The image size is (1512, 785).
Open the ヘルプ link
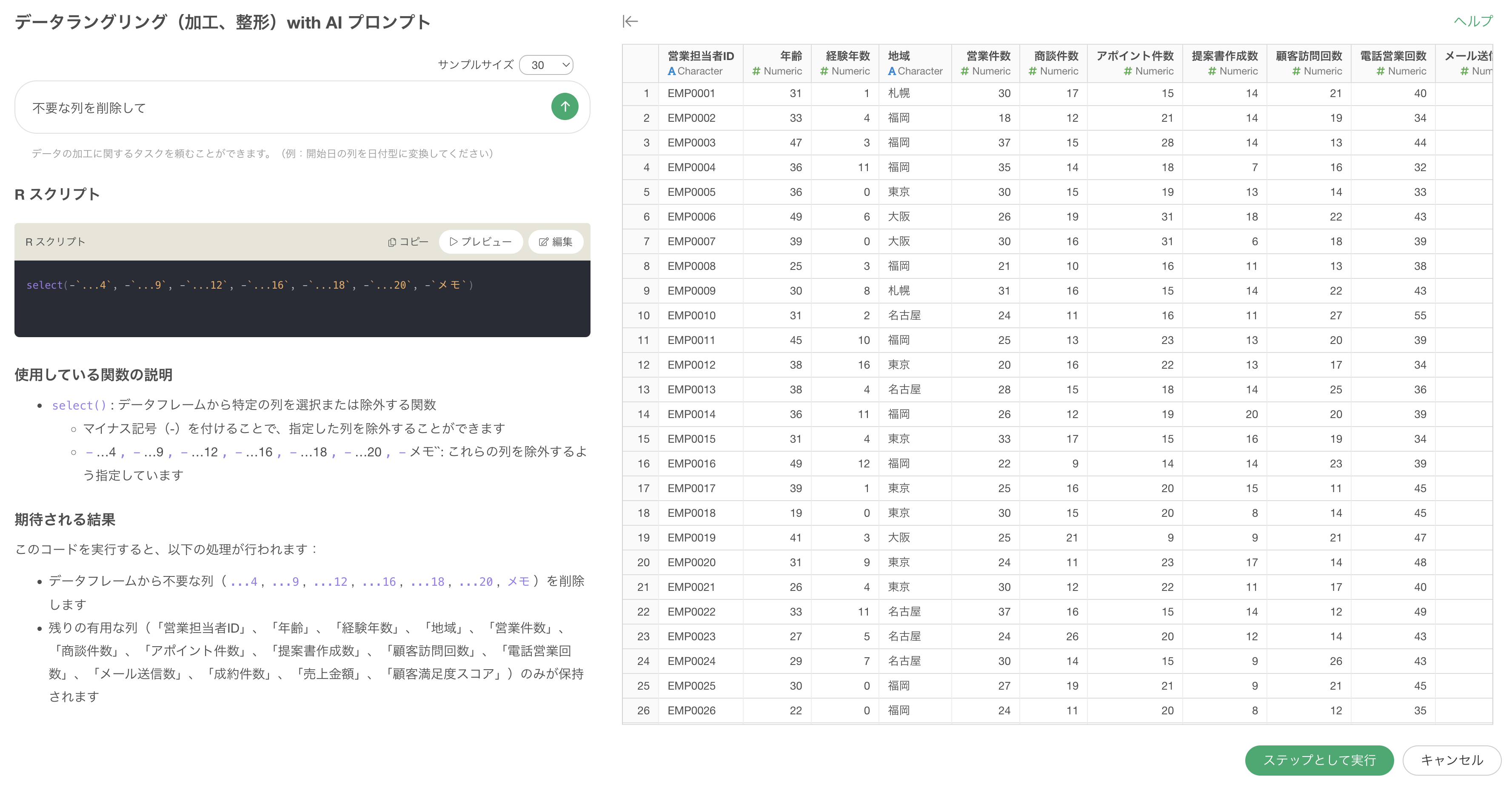click(1472, 21)
